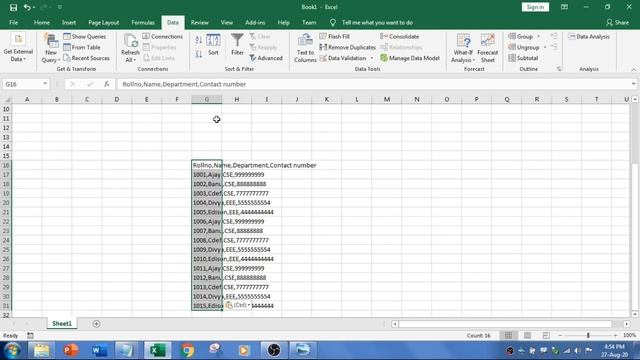640x360 pixels.
Task: Open the New Query button
Action: point(51,48)
